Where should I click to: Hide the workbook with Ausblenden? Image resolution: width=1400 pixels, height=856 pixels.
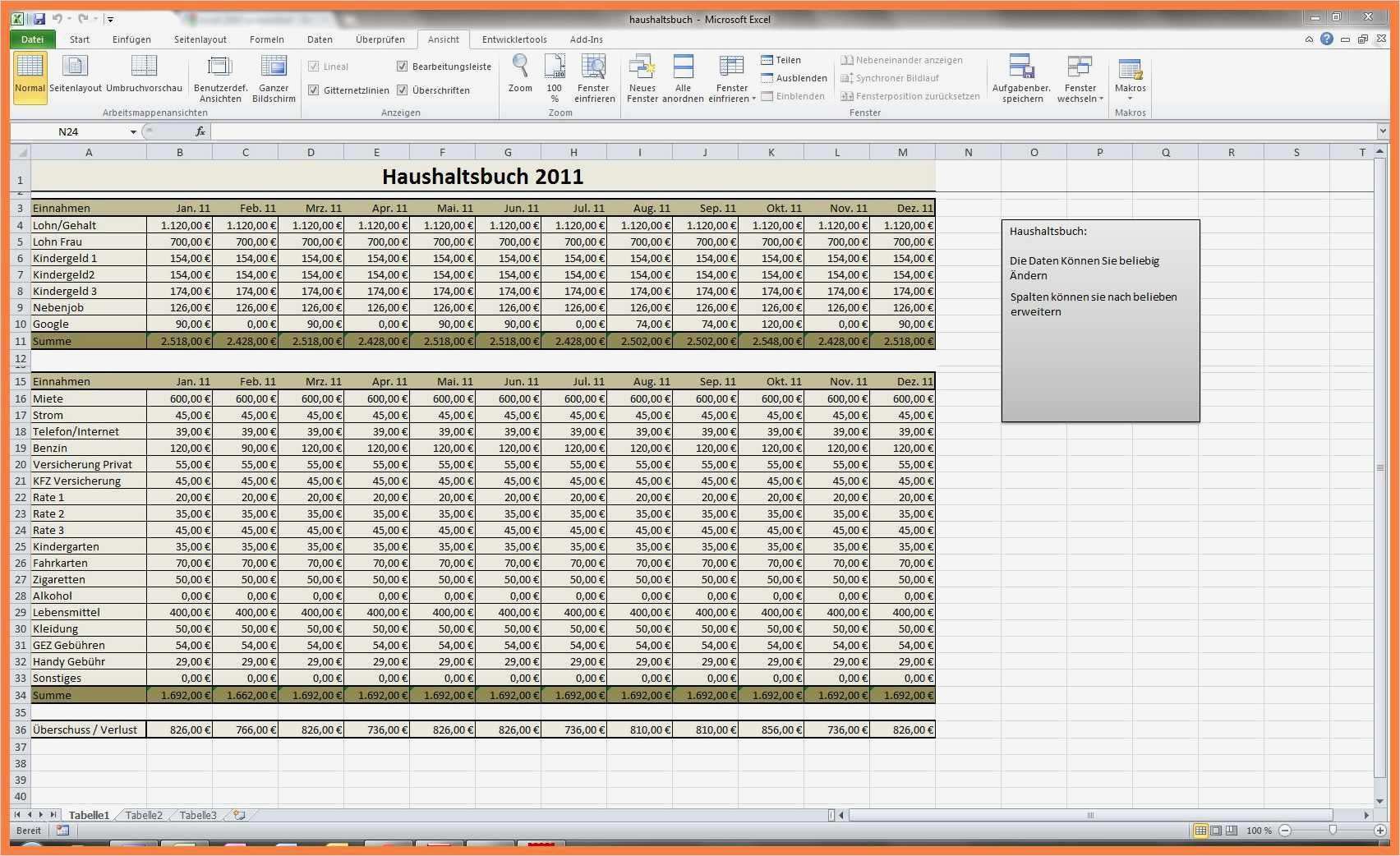(794, 78)
